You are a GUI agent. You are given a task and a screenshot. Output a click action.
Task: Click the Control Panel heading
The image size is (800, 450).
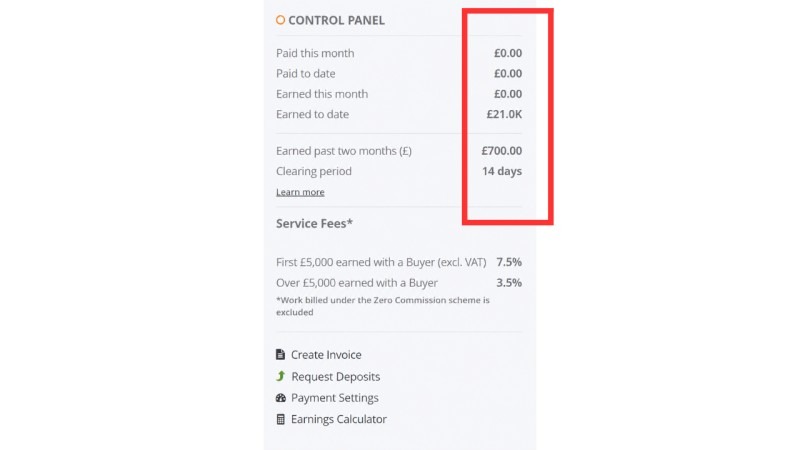(x=336, y=20)
